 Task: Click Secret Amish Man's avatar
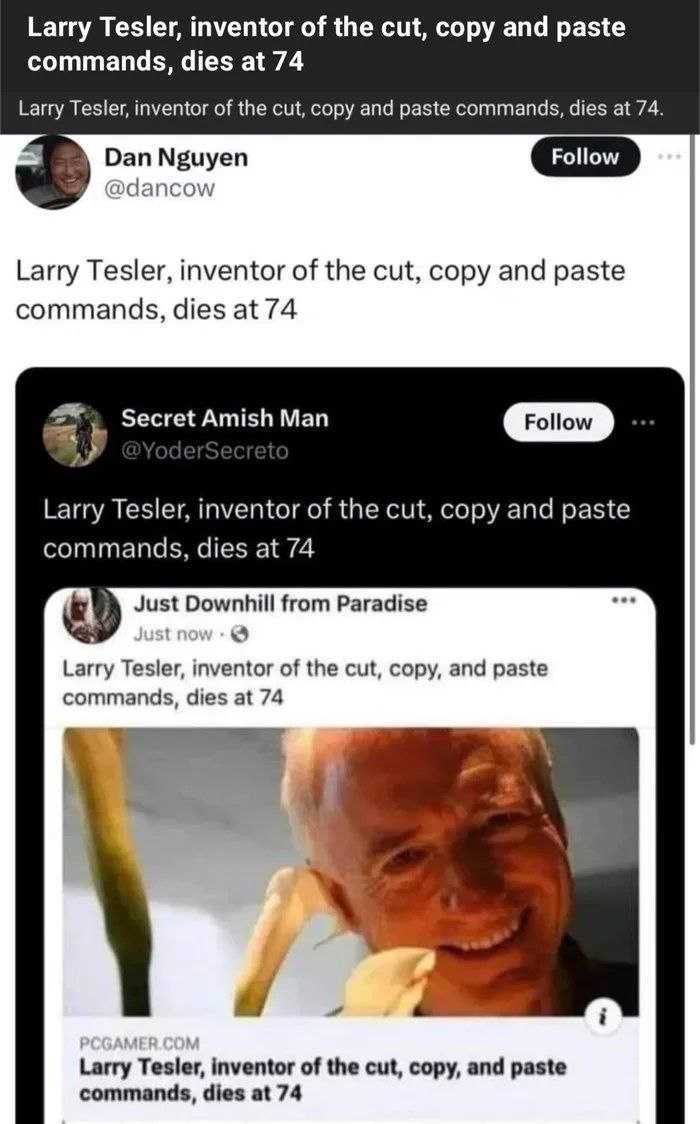coord(75,434)
